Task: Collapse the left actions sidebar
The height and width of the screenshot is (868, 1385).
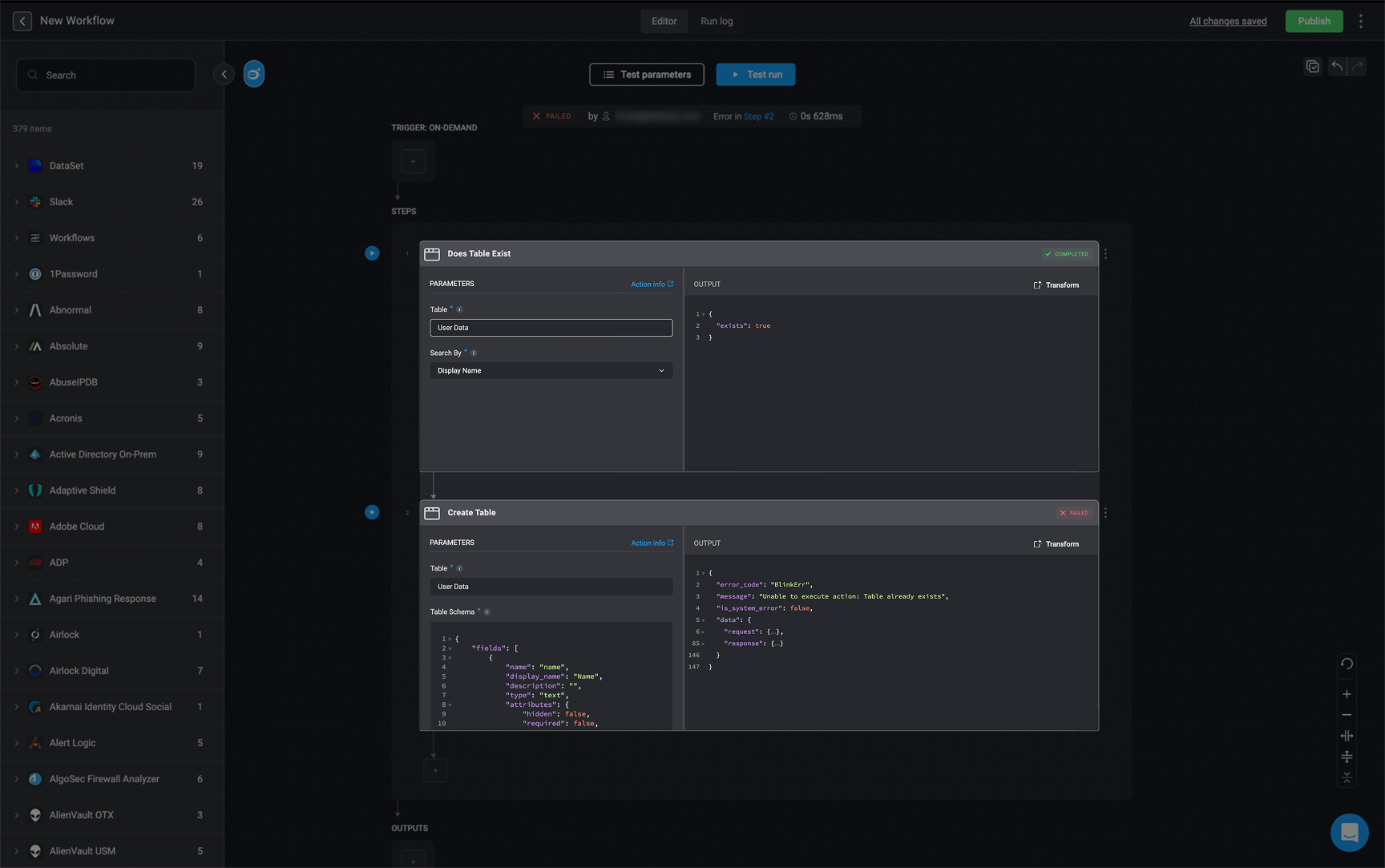Action: [224, 75]
